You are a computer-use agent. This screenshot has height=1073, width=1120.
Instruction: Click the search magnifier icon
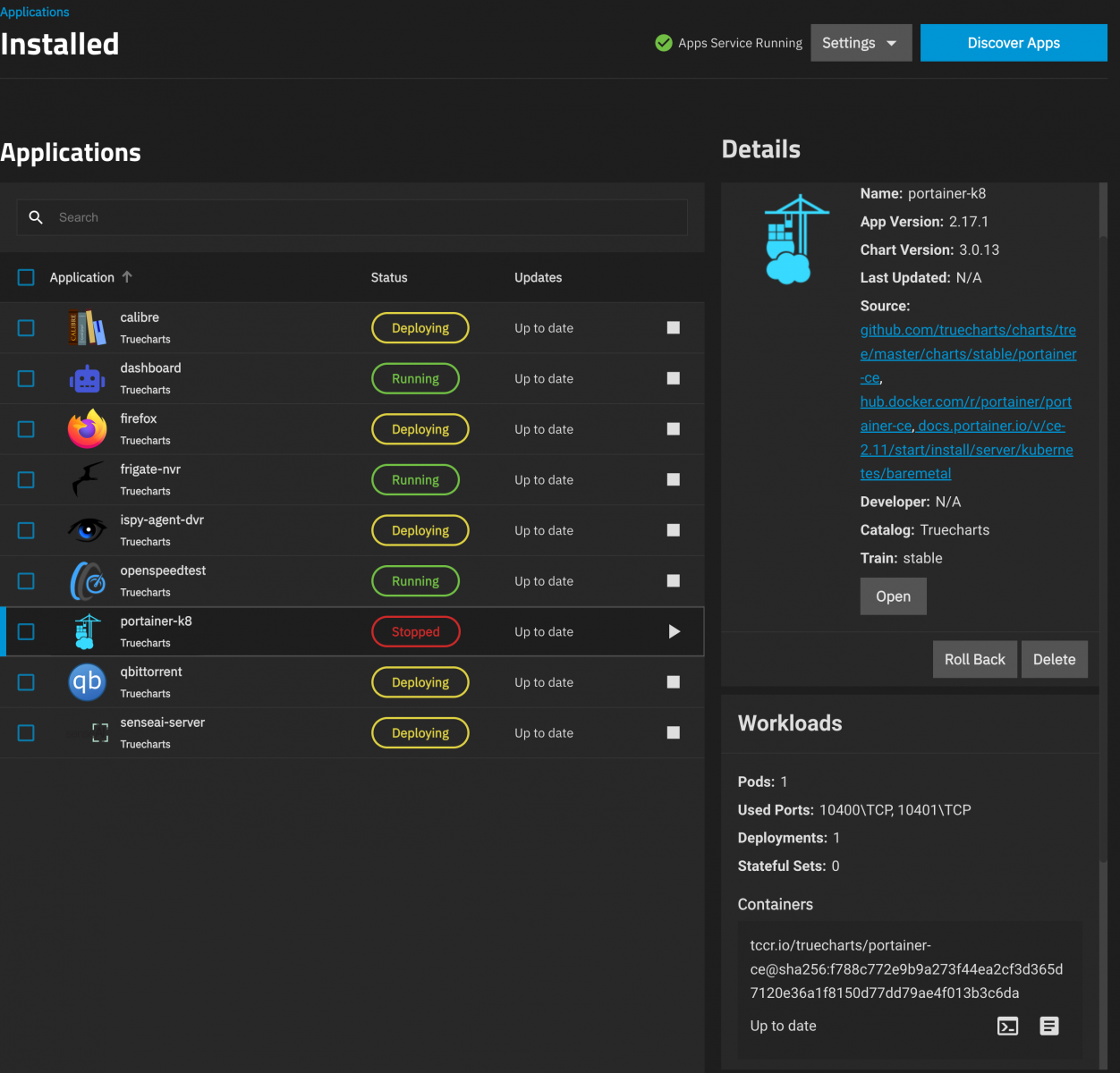point(36,217)
